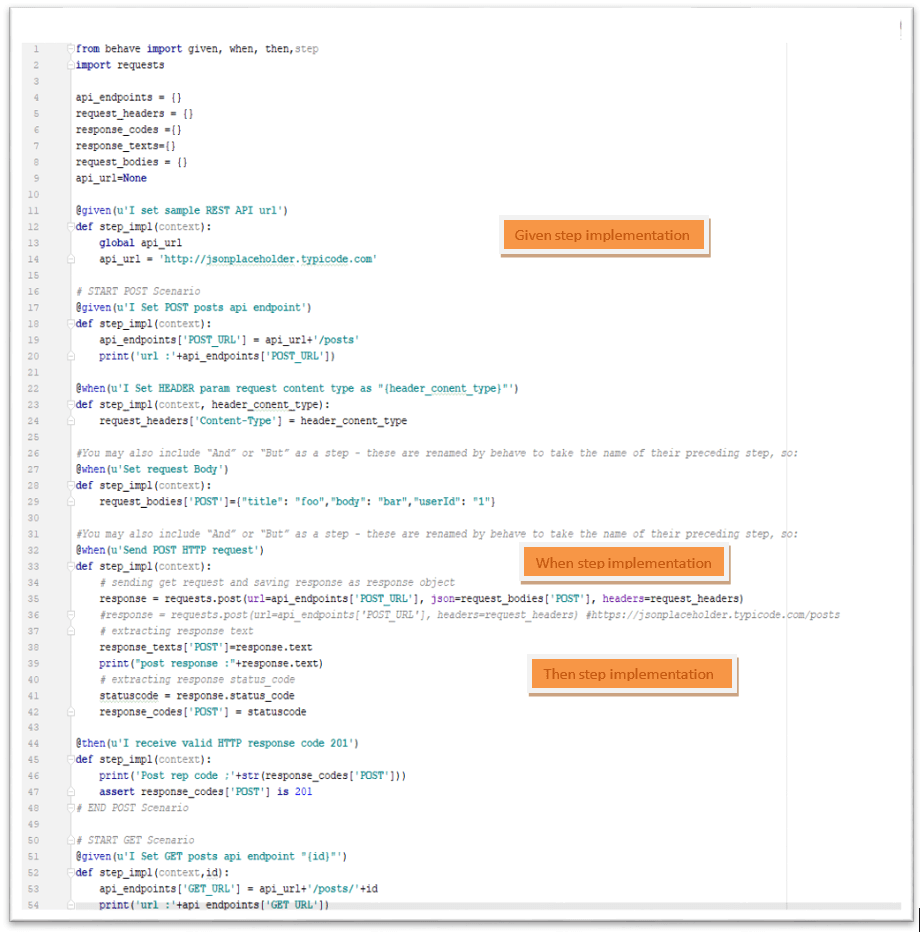Click line number 35 in the gutter
Image resolution: width=921 pixels, height=936 pixels.
pyautogui.click(x=35, y=598)
